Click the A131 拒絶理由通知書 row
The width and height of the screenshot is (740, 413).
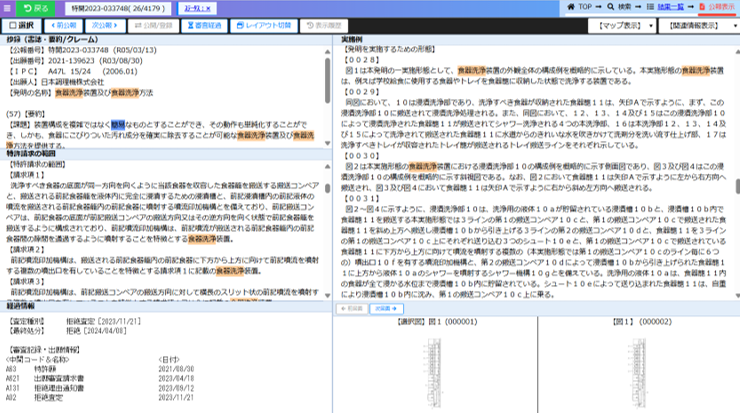(100, 388)
